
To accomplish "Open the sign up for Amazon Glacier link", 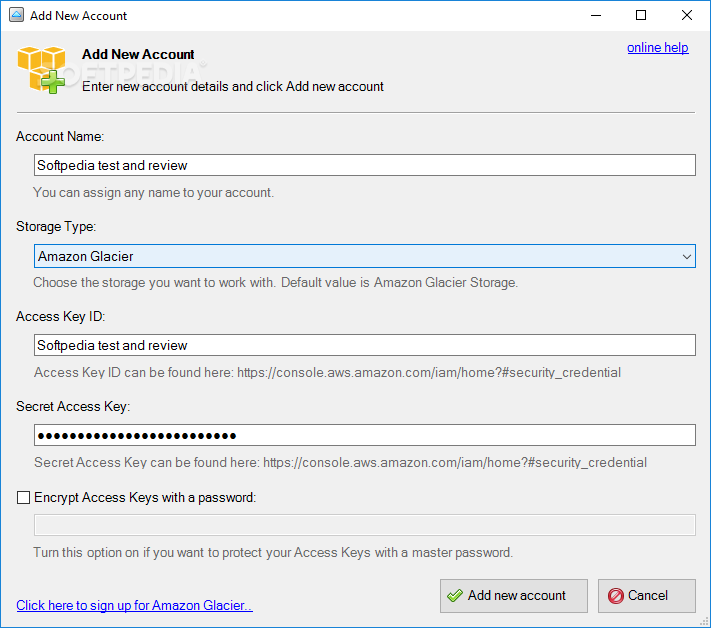I will [x=134, y=605].
